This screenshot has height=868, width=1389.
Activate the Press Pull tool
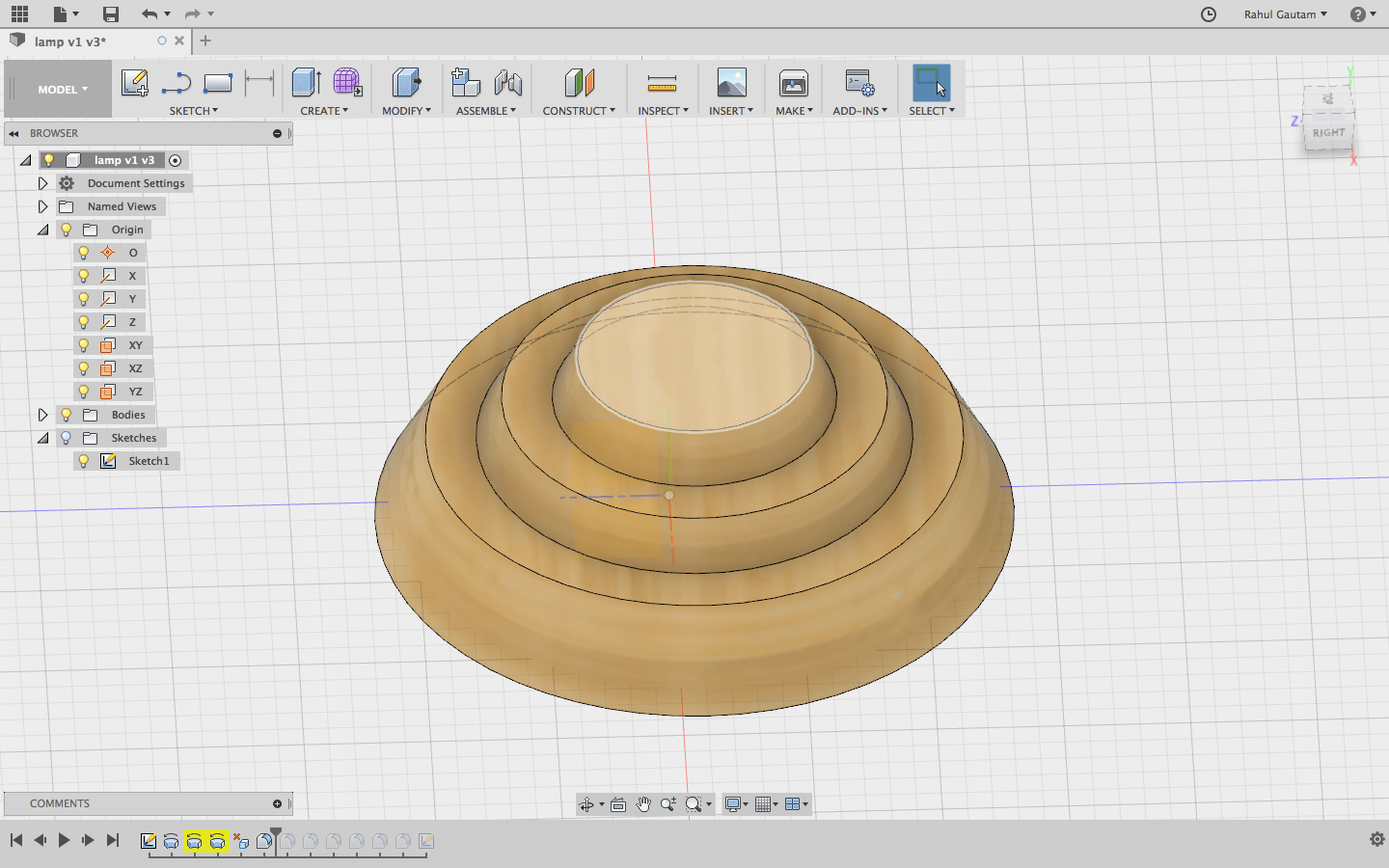[x=407, y=83]
